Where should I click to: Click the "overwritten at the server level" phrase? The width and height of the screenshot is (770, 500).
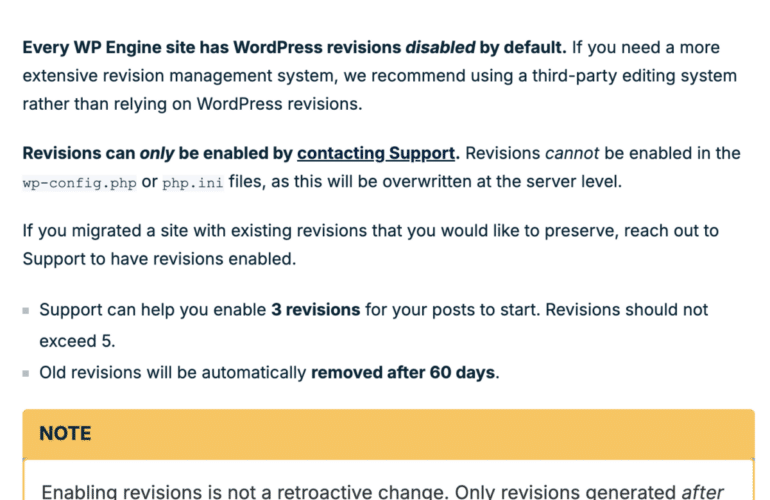(x=518, y=184)
